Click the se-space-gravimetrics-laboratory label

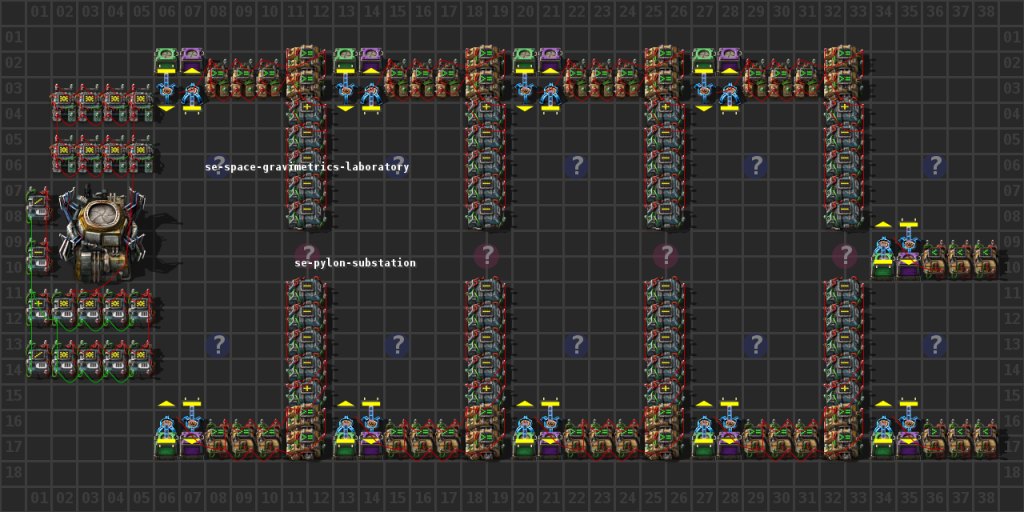tap(307, 167)
